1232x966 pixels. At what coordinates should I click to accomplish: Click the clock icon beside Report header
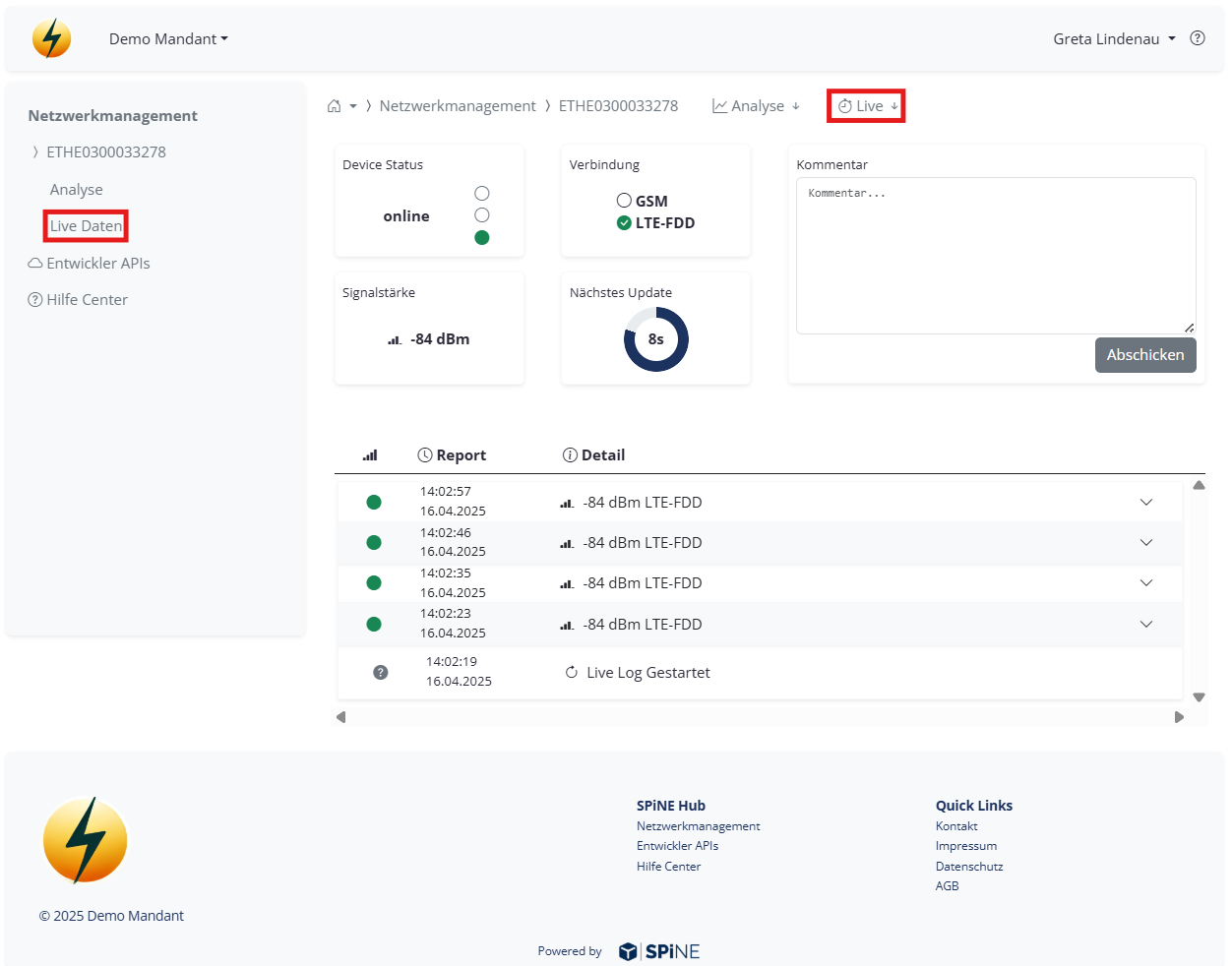click(425, 455)
